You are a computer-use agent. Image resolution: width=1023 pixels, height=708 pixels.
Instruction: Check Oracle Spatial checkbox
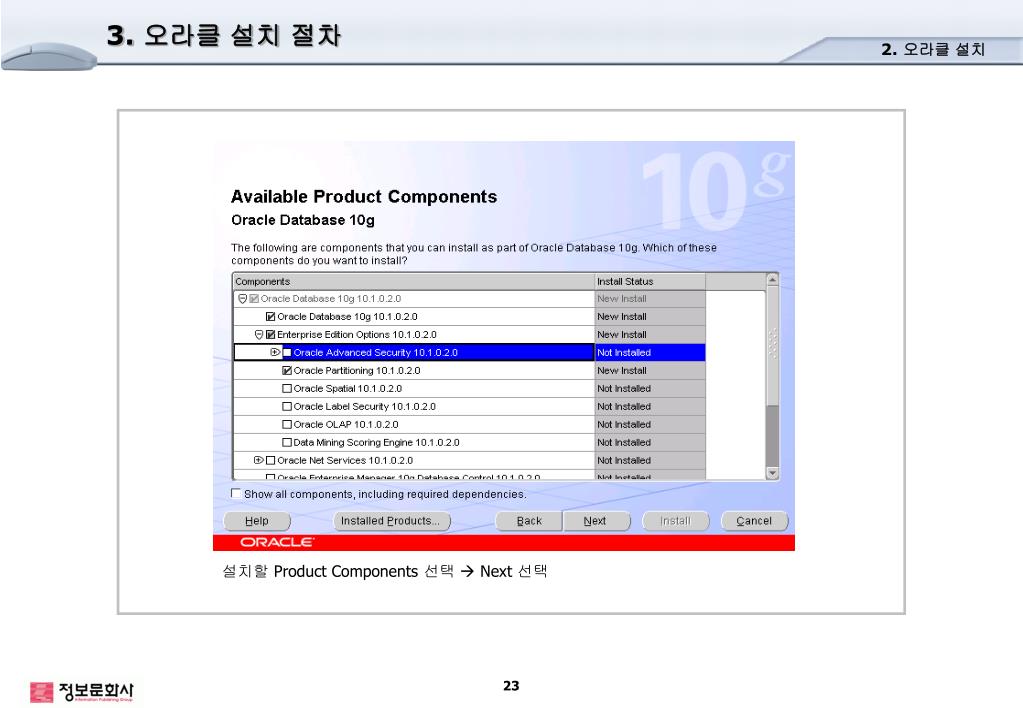click(287, 388)
